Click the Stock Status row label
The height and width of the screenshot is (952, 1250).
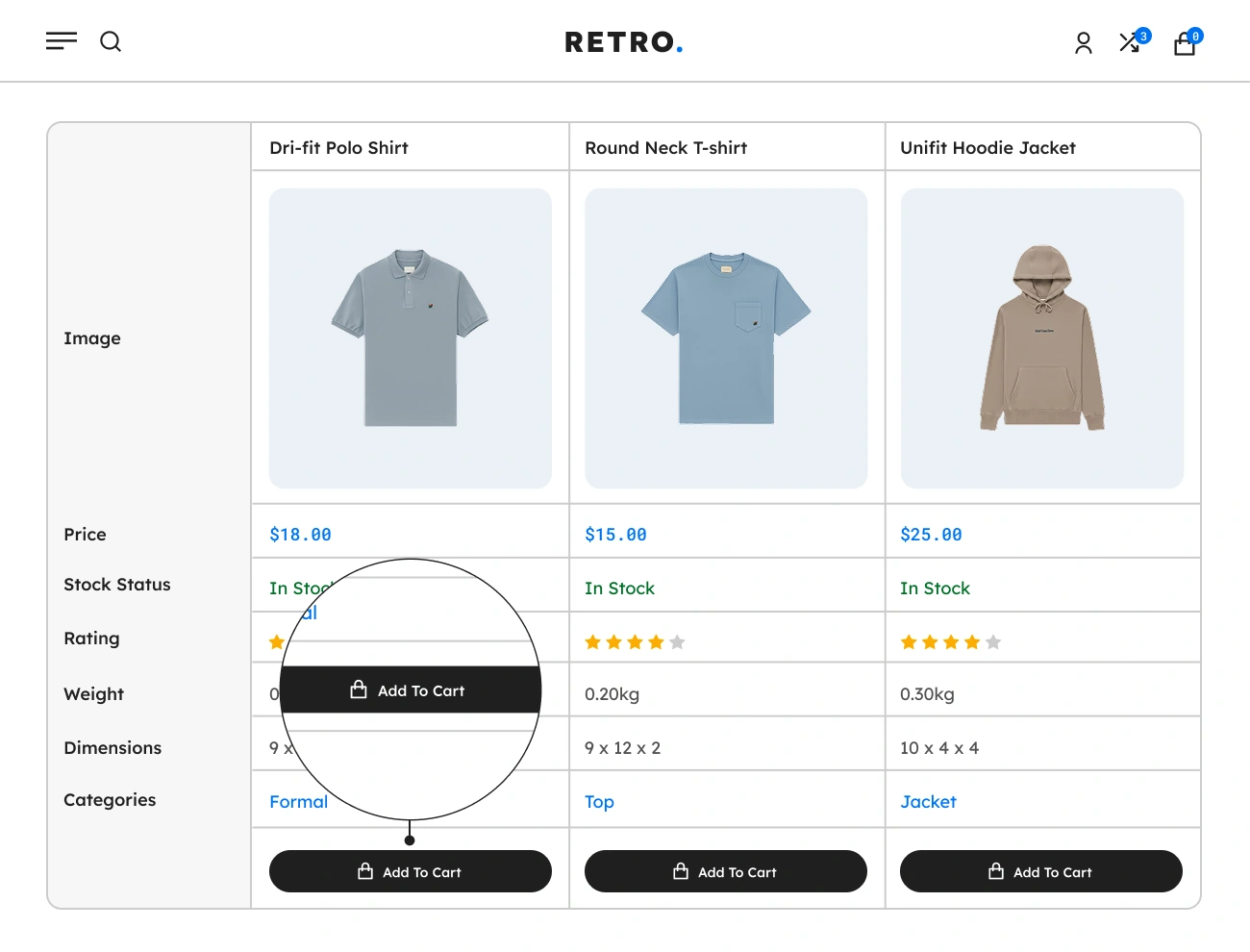(117, 585)
